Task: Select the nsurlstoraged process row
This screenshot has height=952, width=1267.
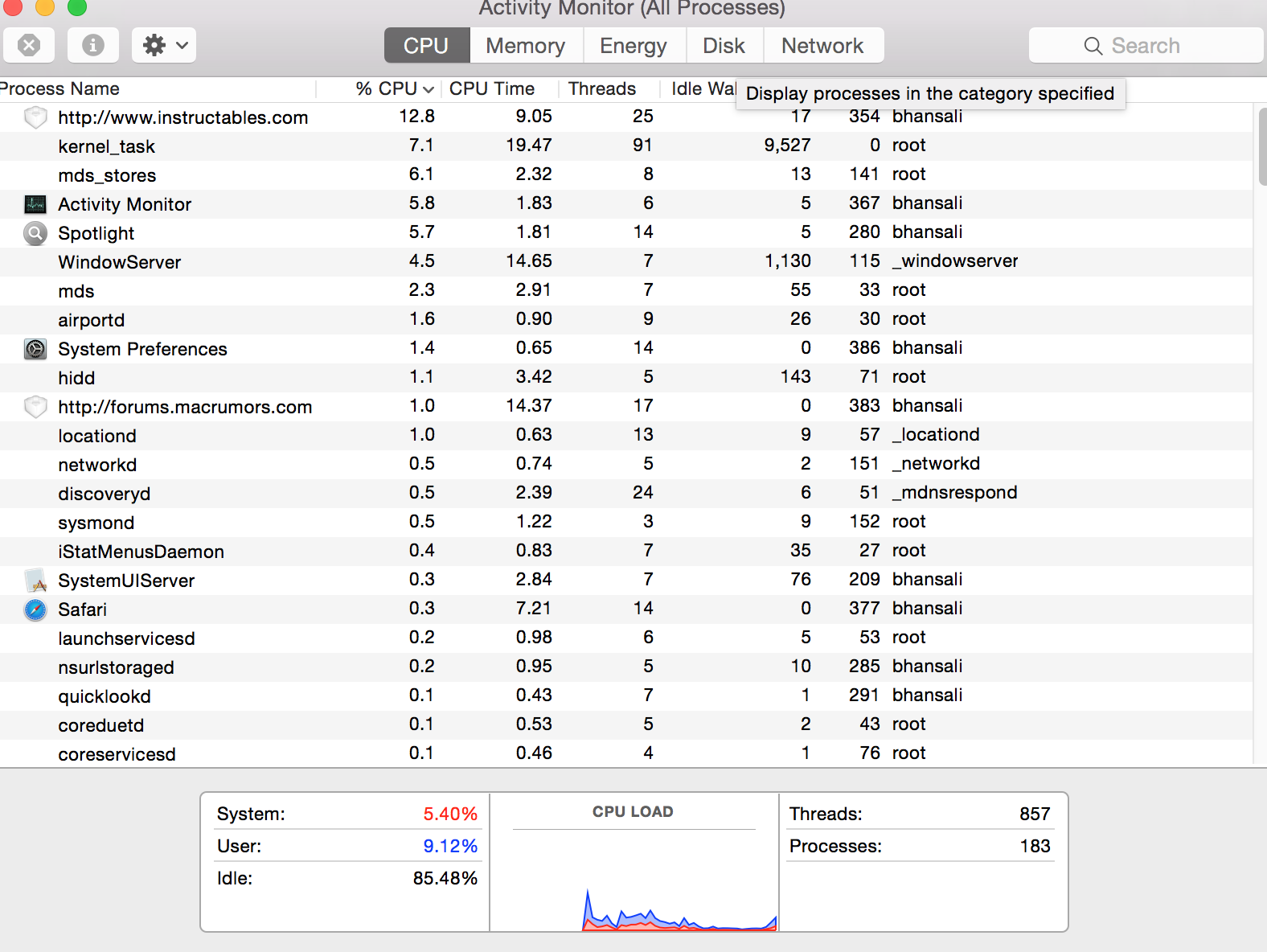Action: click(x=626, y=667)
